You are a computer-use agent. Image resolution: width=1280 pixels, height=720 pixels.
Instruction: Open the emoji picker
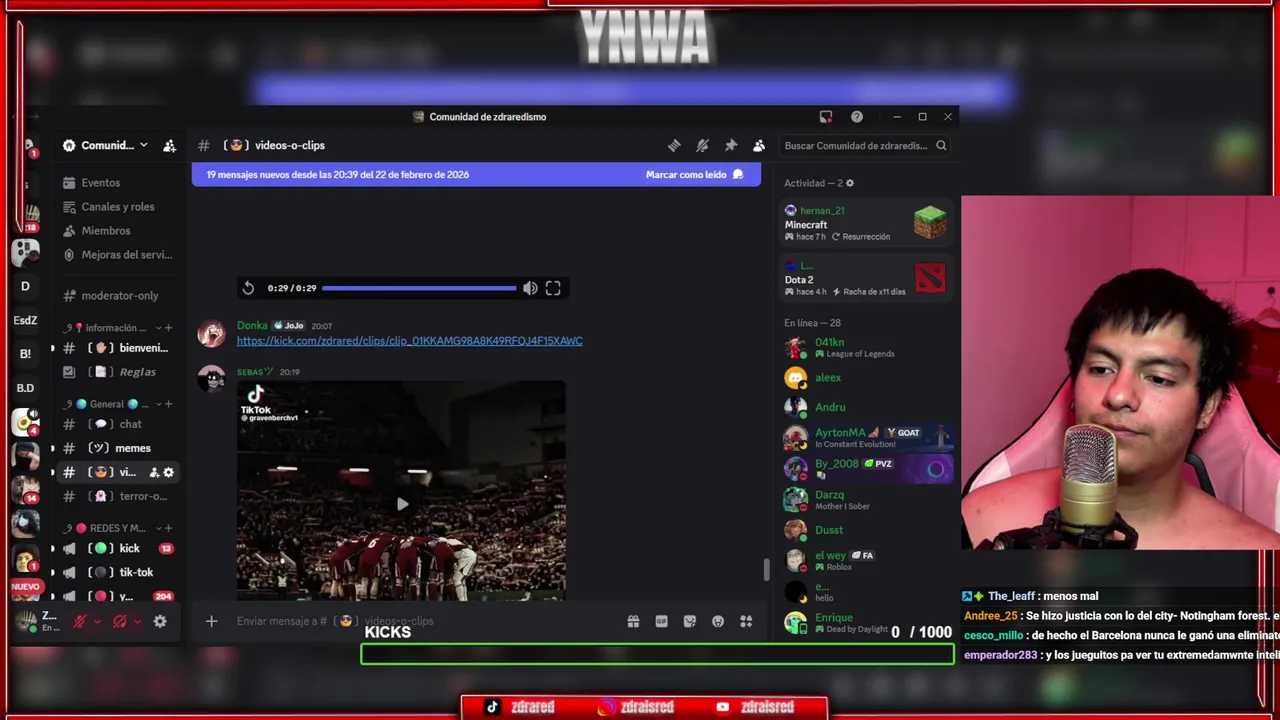[718, 621]
